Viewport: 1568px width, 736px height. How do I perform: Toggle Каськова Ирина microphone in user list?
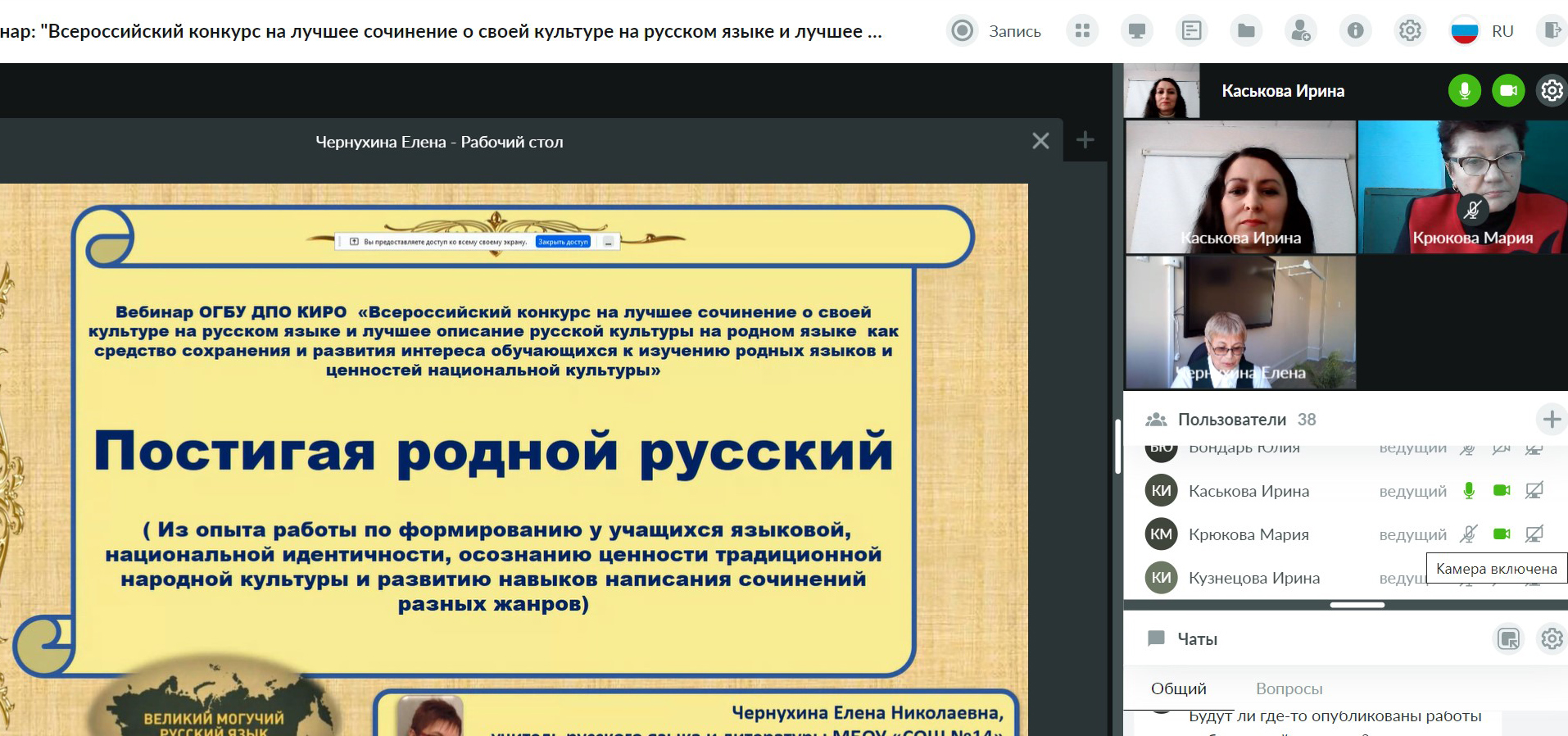pyautogui.click(x=1469, y=490)
